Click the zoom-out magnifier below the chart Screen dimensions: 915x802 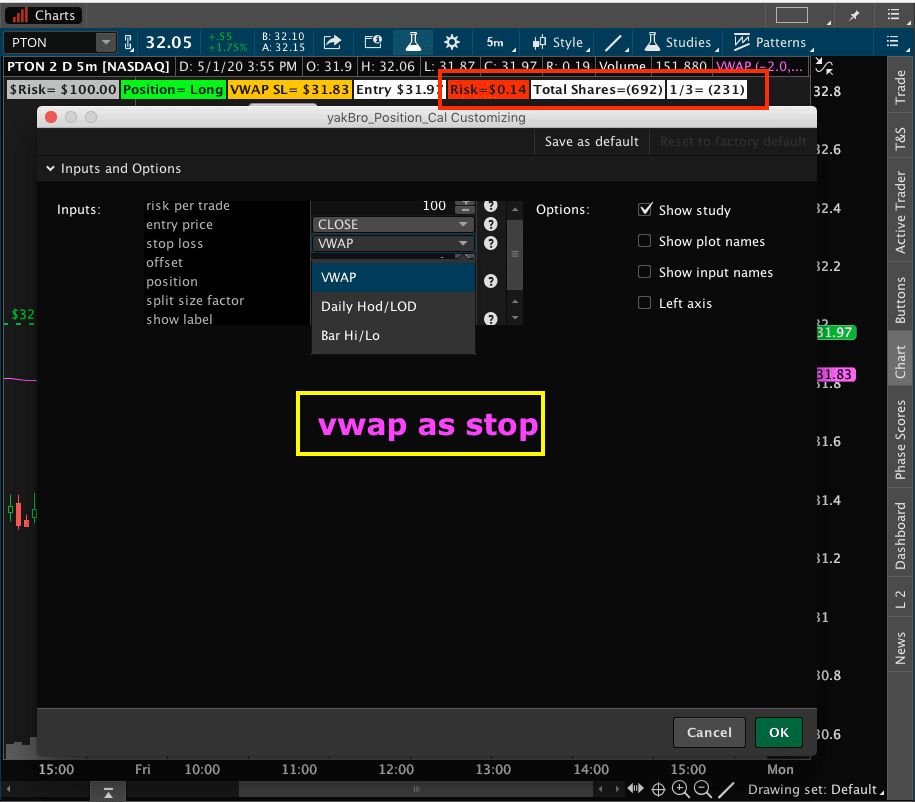coord(701,789)
